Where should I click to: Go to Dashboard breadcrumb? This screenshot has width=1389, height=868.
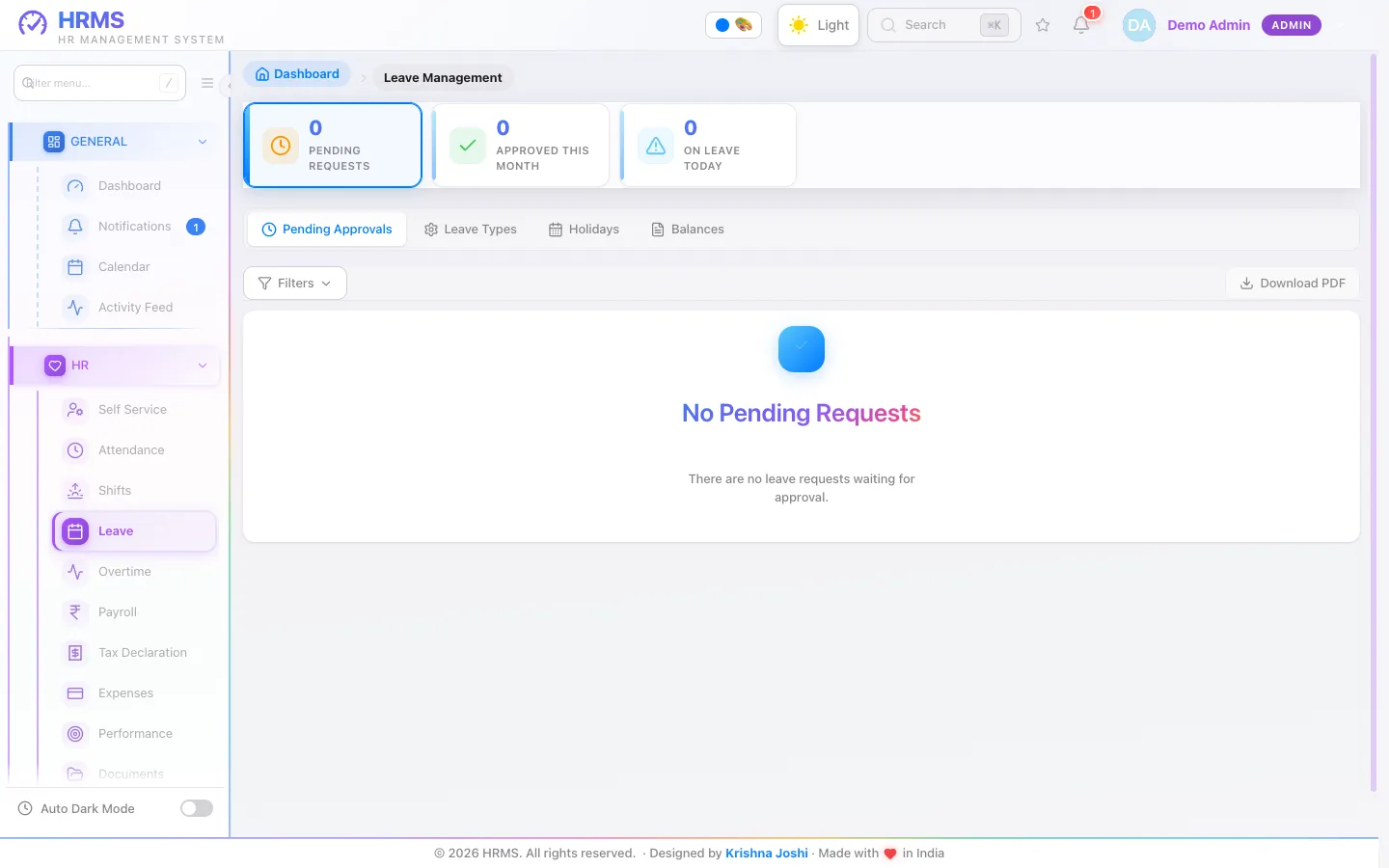click(297, 74)
